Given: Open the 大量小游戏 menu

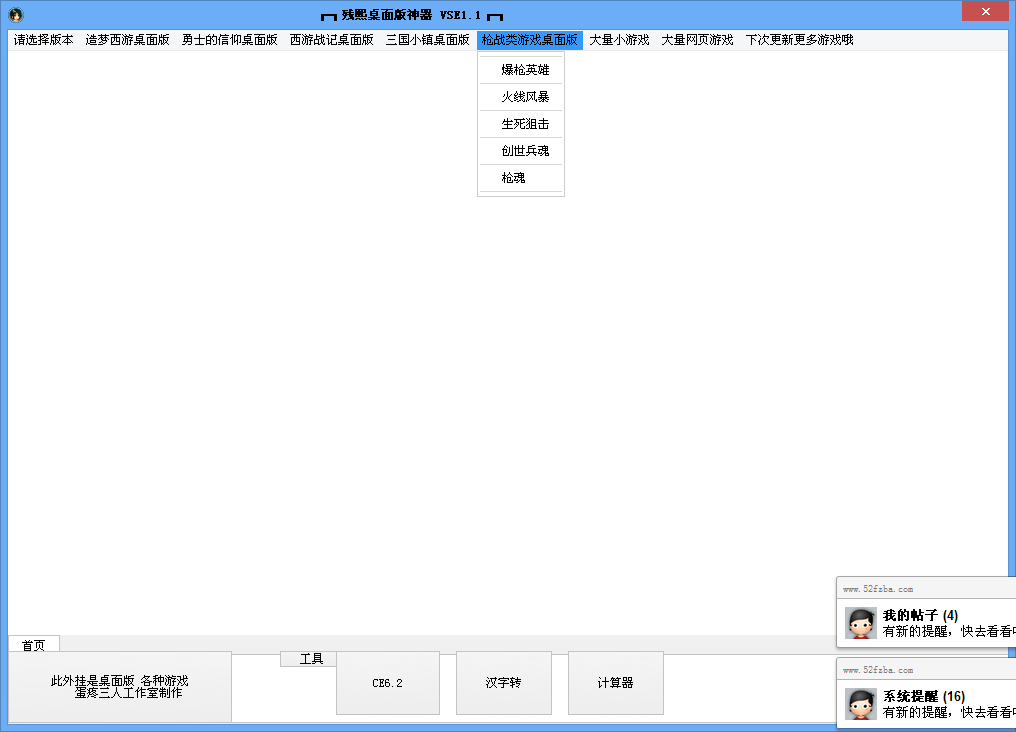Looking at the screenshot, I should (x=619, y=40).
